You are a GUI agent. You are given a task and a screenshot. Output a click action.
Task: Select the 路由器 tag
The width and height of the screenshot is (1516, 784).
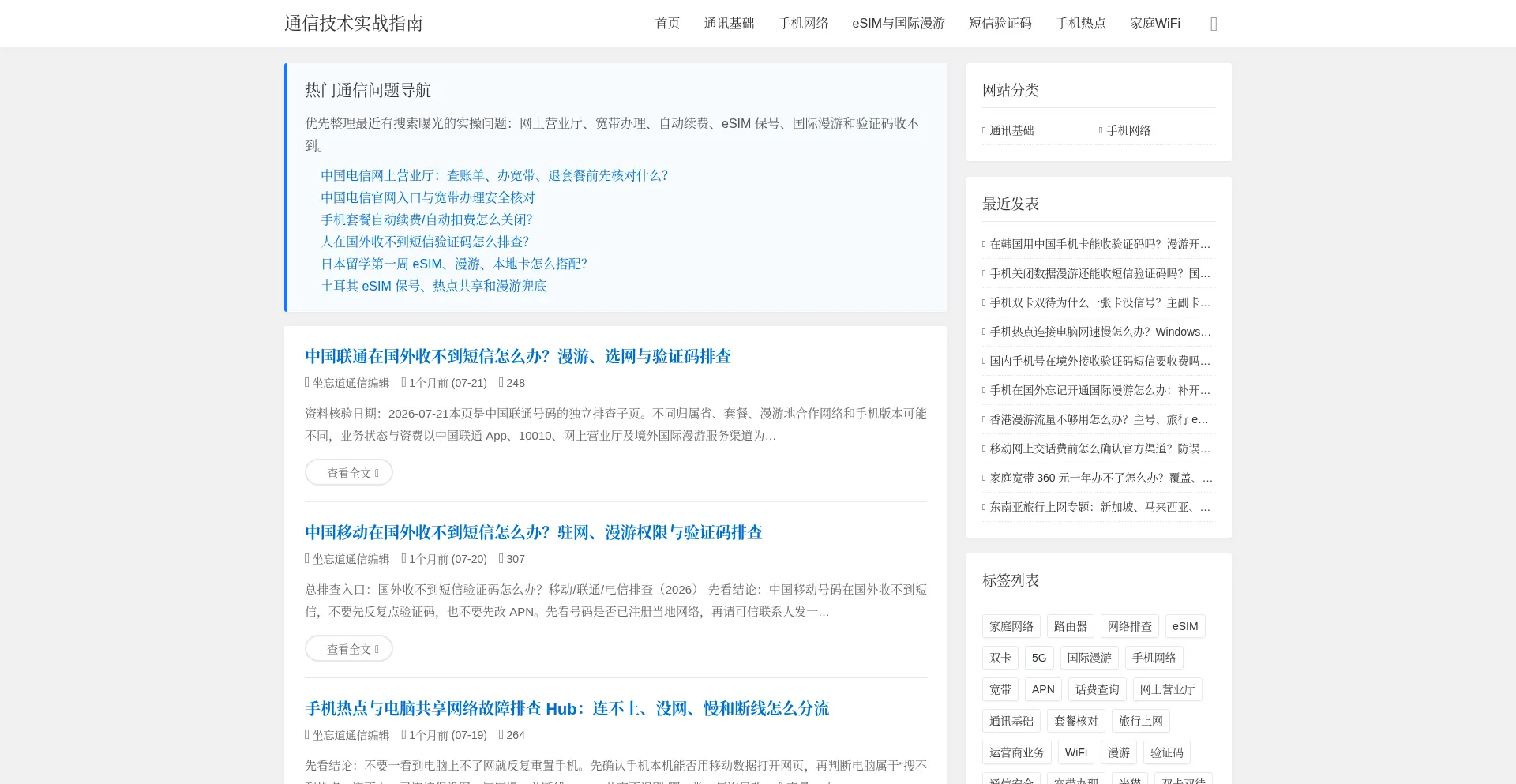[x=1071, y=626]
